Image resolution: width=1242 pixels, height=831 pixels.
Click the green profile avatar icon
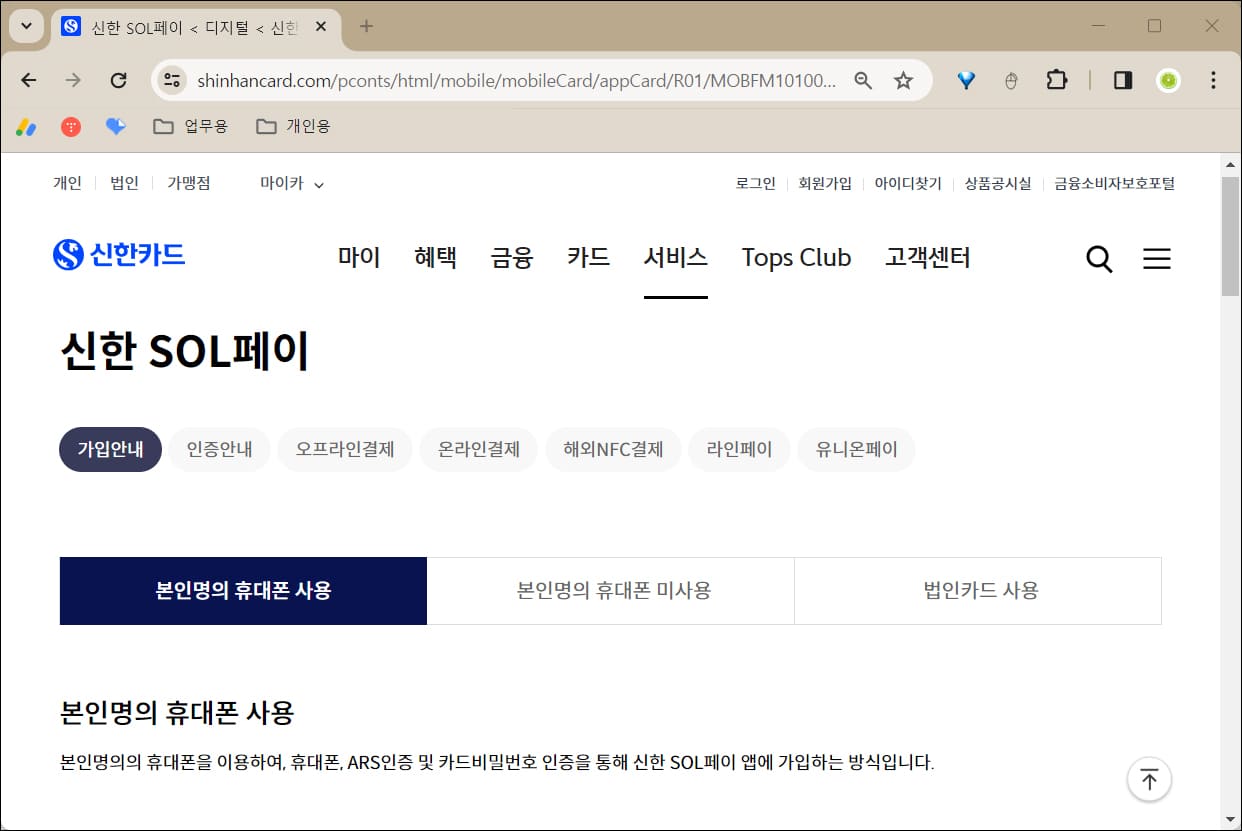[1168, 80]
